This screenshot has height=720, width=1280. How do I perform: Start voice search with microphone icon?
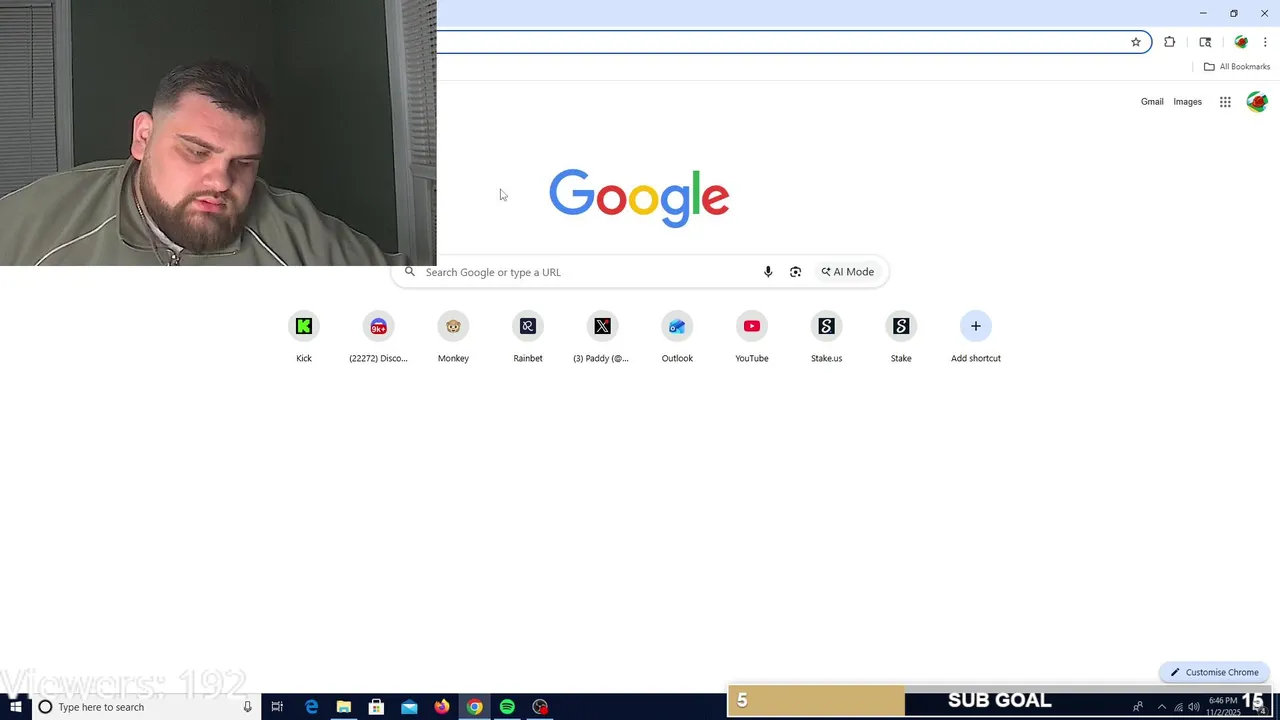click(768, 272)
